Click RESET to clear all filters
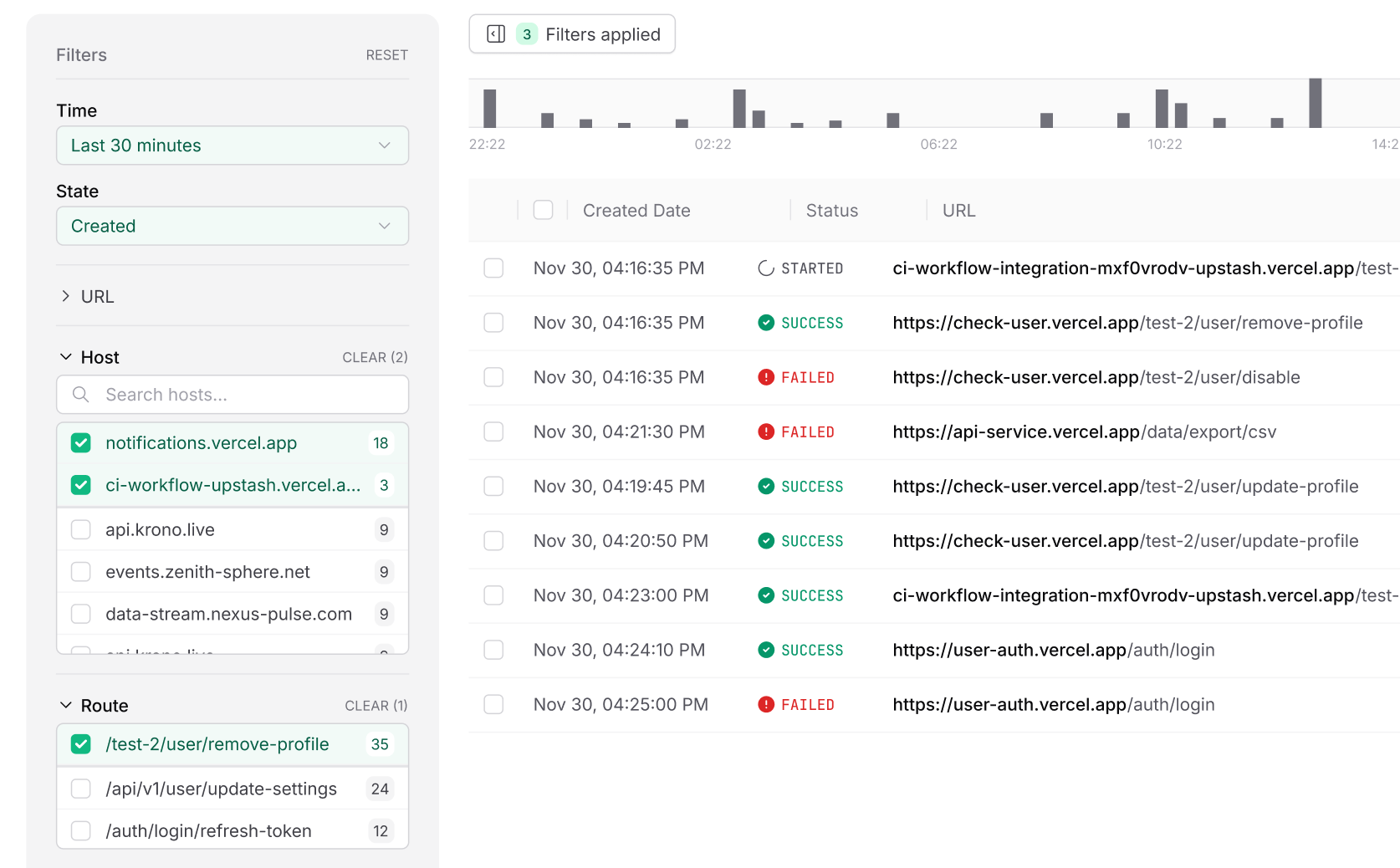Image resolution: width=1400 pixels, height=868 pixels. (386, 55)
